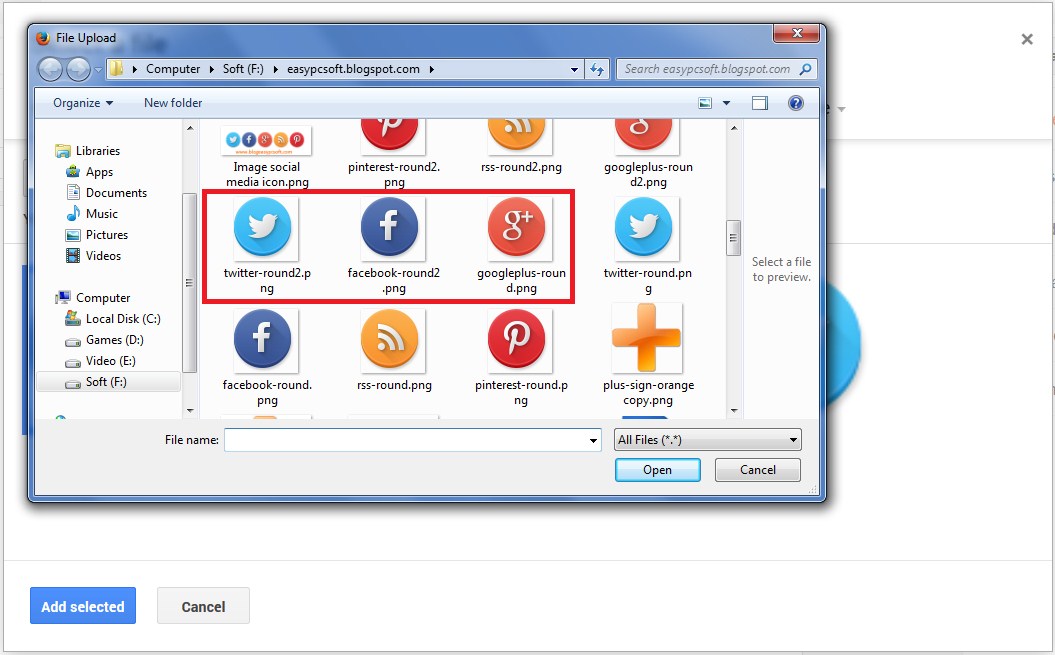Open recent locations dropdown beside nav arrows
This screenshot has width=1055, height=655.
pyautogui.click(x=98, y=69)
